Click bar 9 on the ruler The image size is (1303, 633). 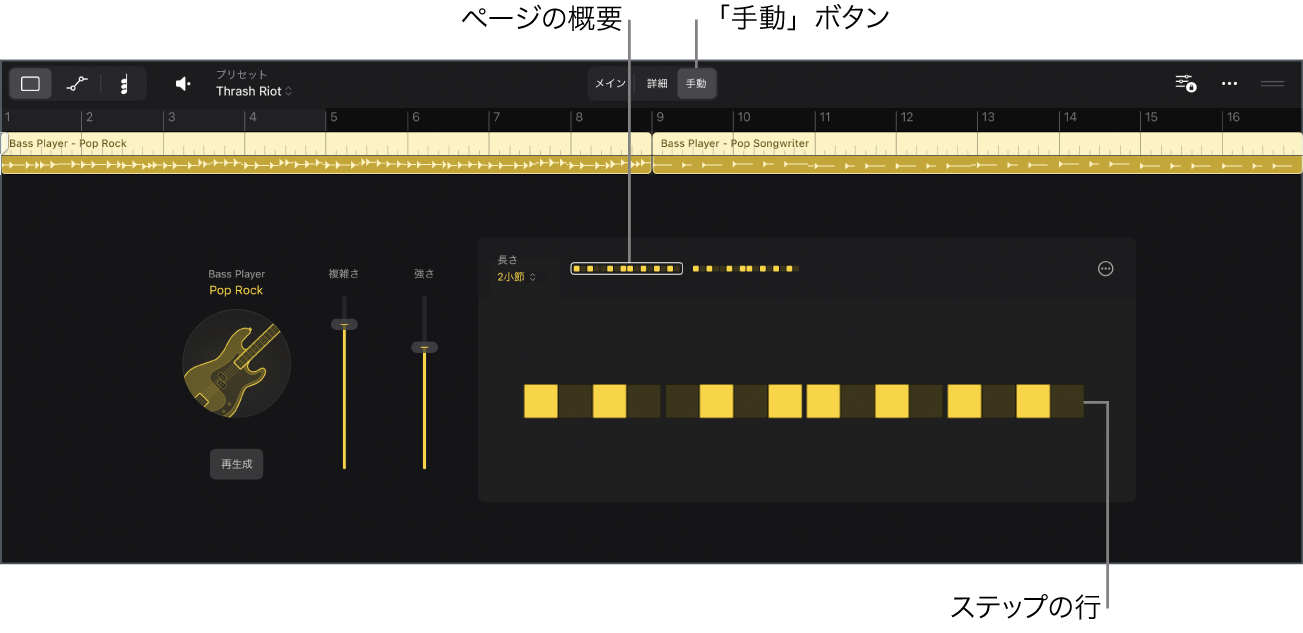[x=660, y=117]
